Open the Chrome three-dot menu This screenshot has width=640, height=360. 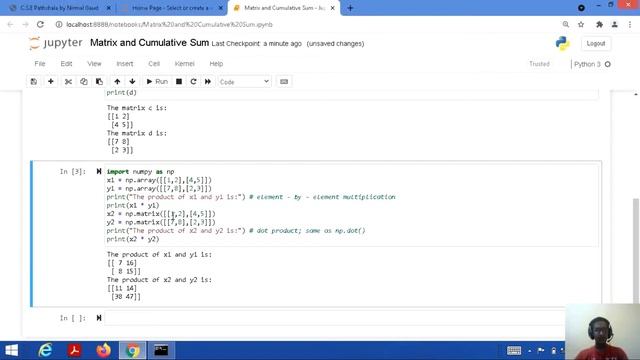click(630, 24)
